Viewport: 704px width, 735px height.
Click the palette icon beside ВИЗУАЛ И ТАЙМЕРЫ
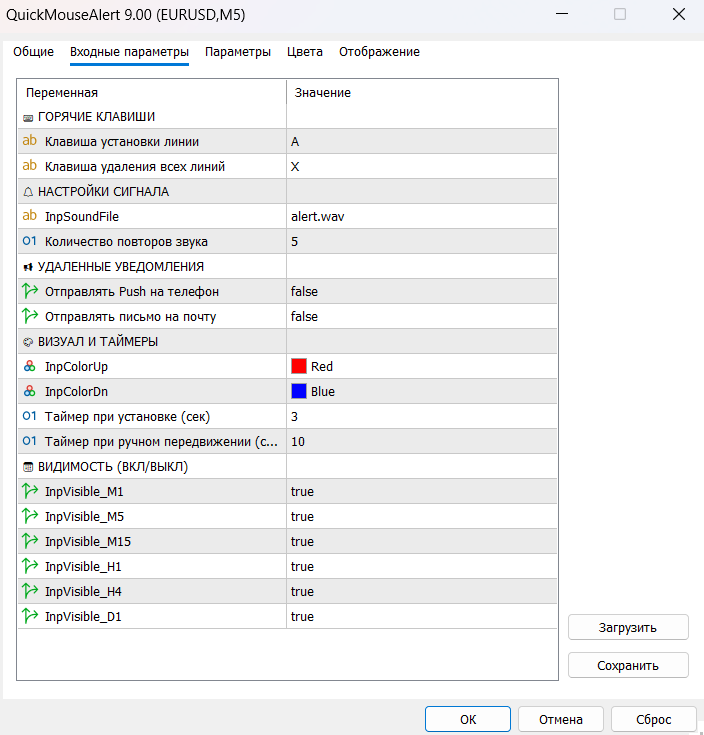coord(28,342)
